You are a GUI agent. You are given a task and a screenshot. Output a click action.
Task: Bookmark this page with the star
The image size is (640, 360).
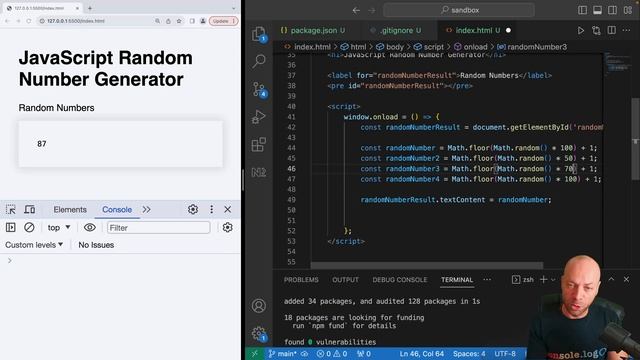pyautogui.click(x=179, y=21)
